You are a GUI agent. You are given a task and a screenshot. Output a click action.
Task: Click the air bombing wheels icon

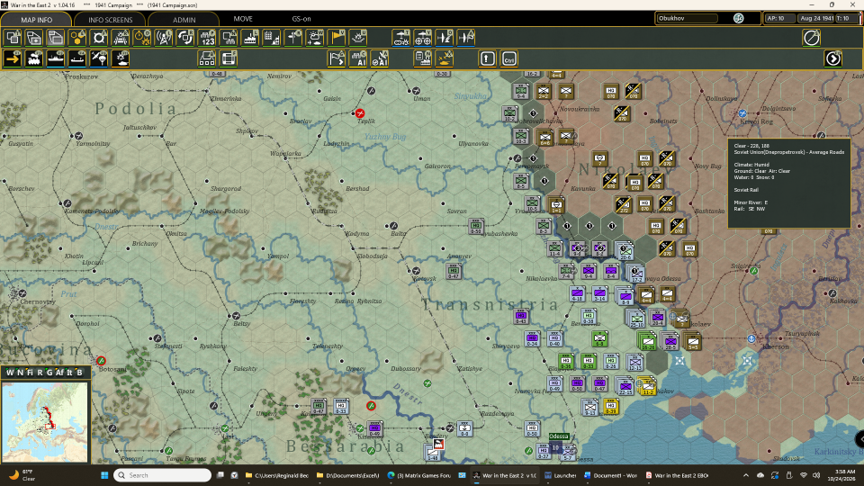[x=423, y=37]
